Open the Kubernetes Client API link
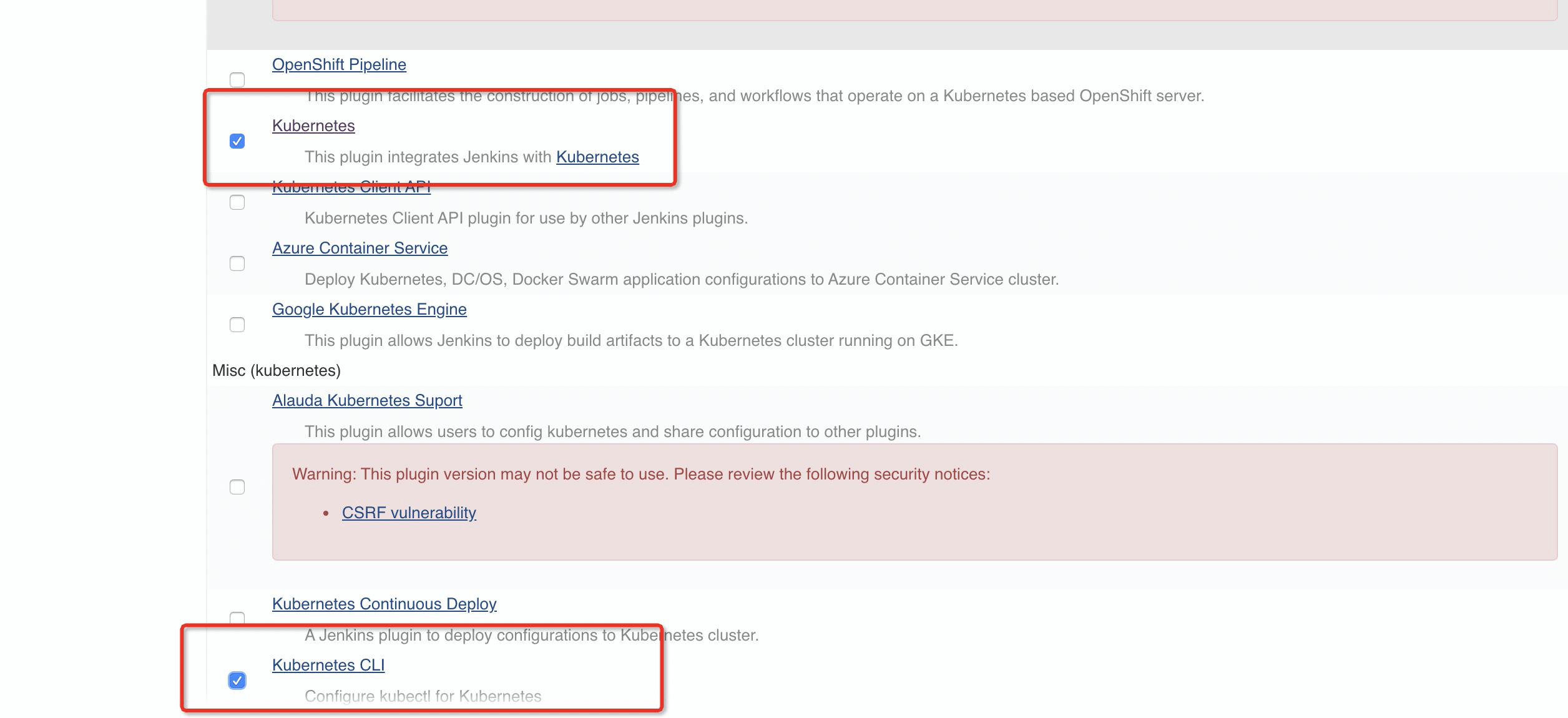 [351, 187]
